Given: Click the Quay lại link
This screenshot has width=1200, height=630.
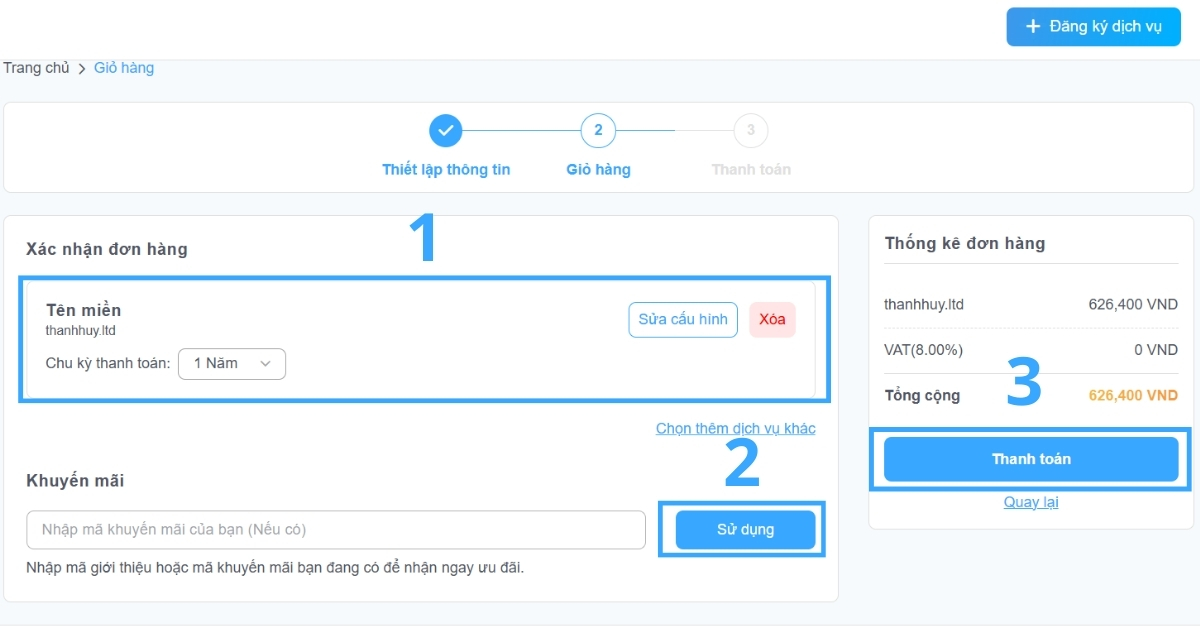Looking at the screenshot, I should [x=1031, y=501].
